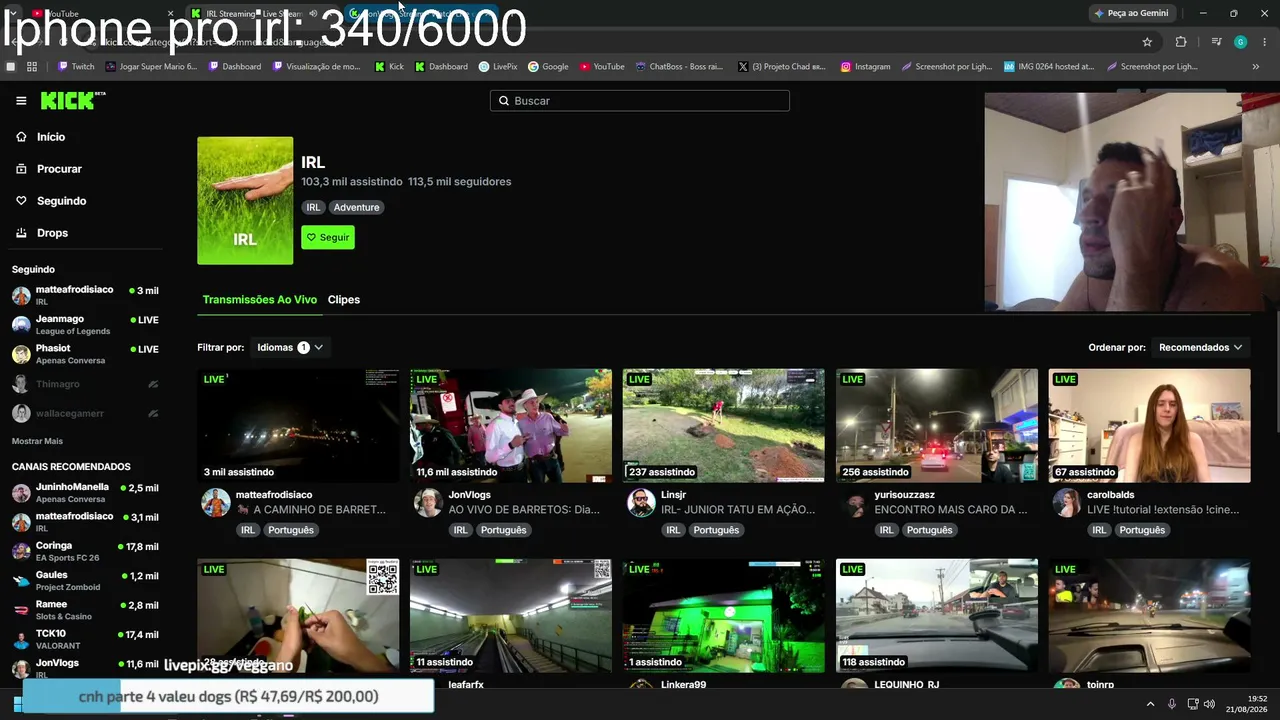
Task: Click Linsjr's avatar icon
Action: [641, 503]
